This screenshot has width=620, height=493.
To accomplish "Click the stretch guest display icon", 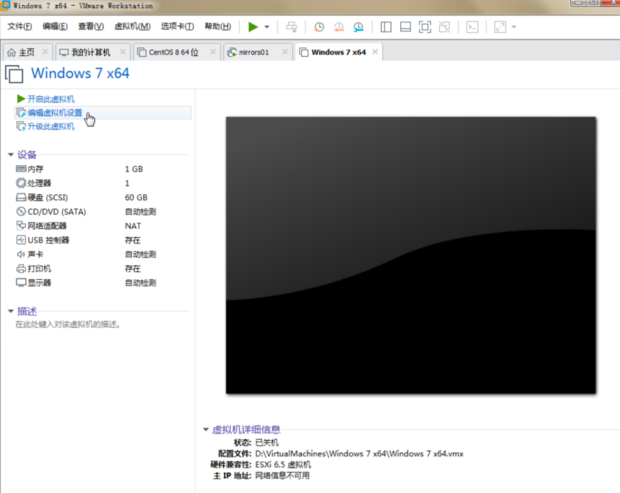I will point(500,27).
